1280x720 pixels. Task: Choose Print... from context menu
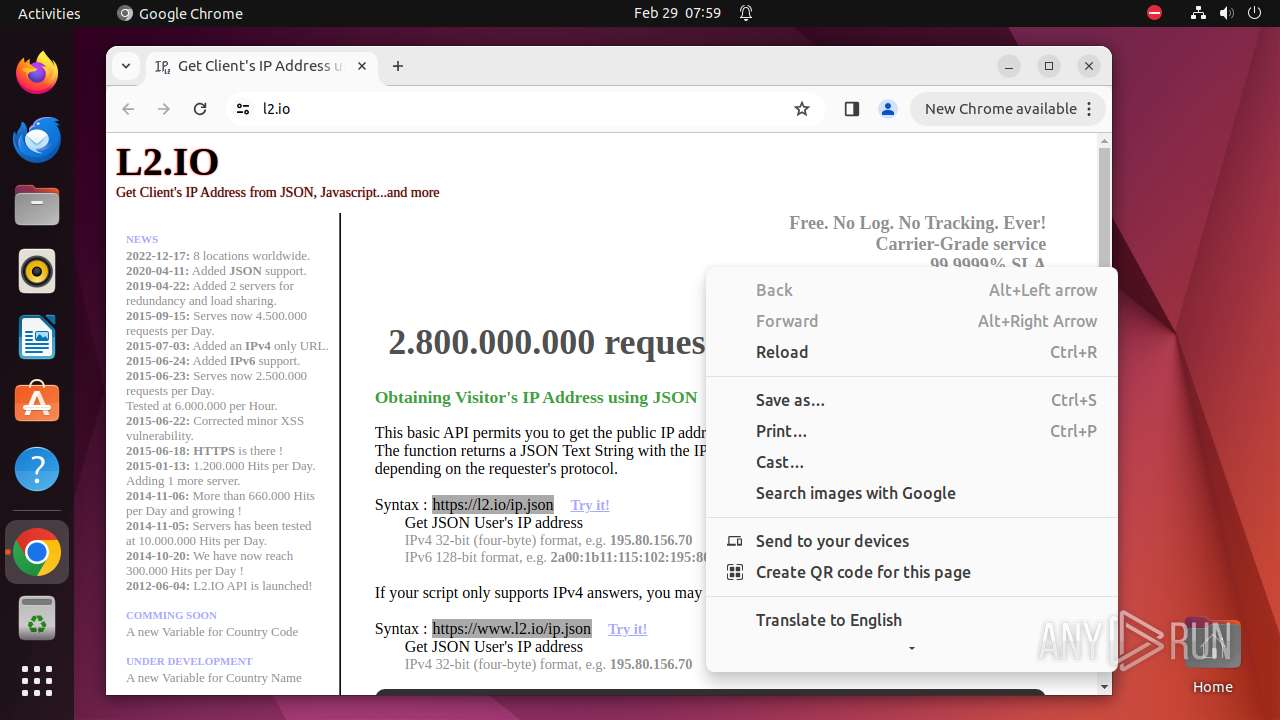coord(912,431)
